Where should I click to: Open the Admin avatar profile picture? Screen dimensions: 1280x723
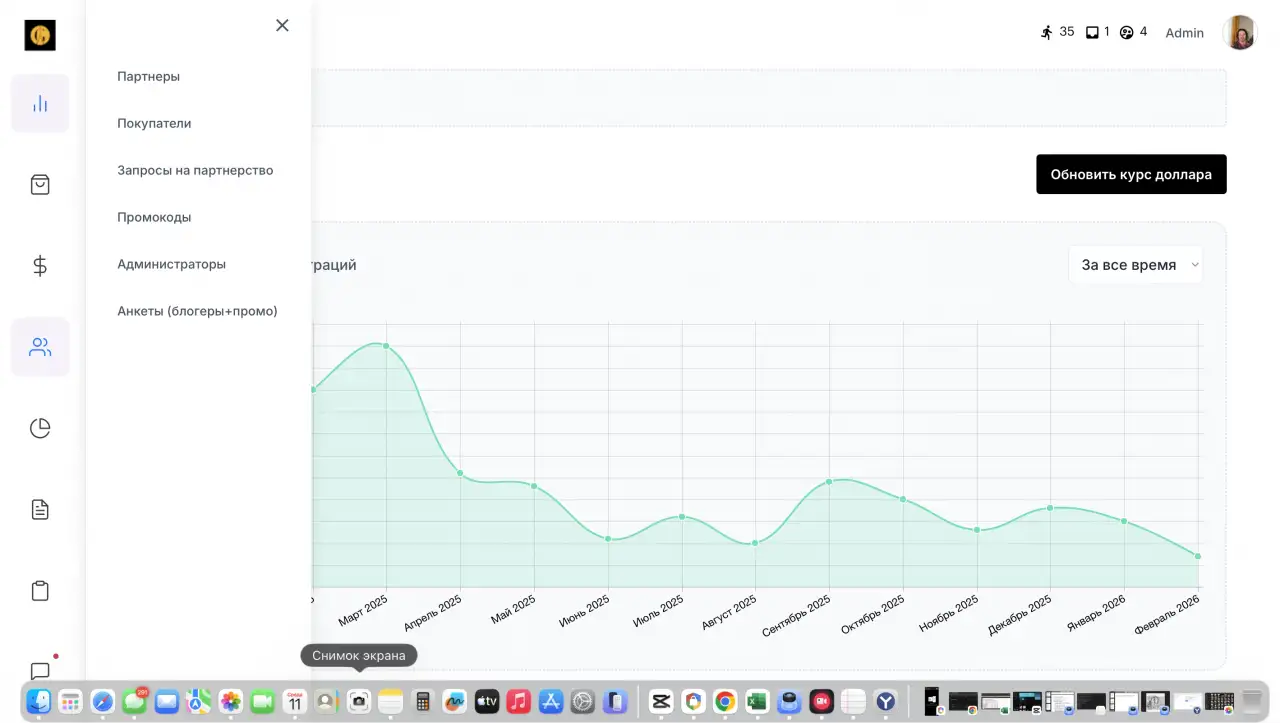(1240, 33)
